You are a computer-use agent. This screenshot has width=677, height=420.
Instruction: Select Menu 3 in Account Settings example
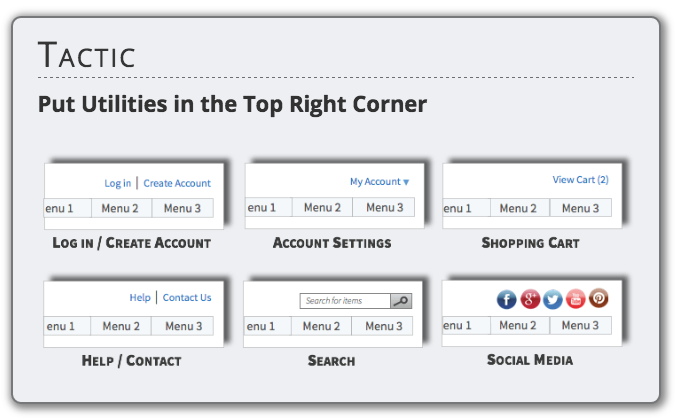tap(385, 208)
